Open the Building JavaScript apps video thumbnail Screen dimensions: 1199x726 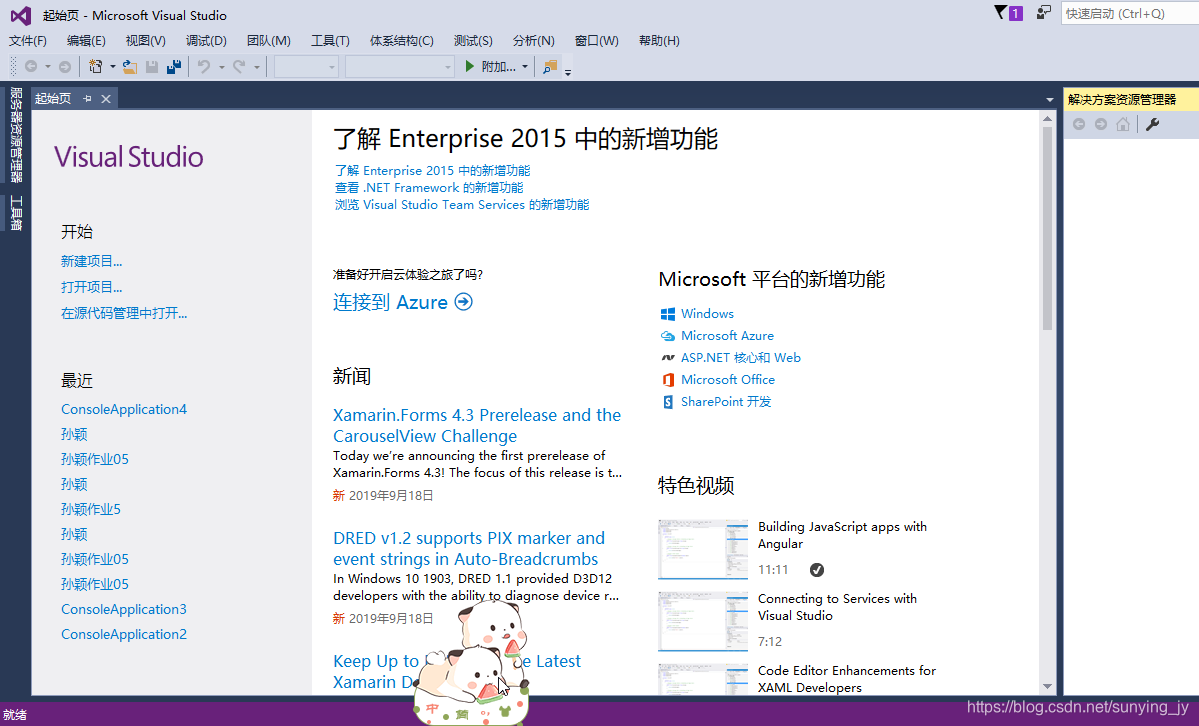pyautogui.click(x=703, y=549)
